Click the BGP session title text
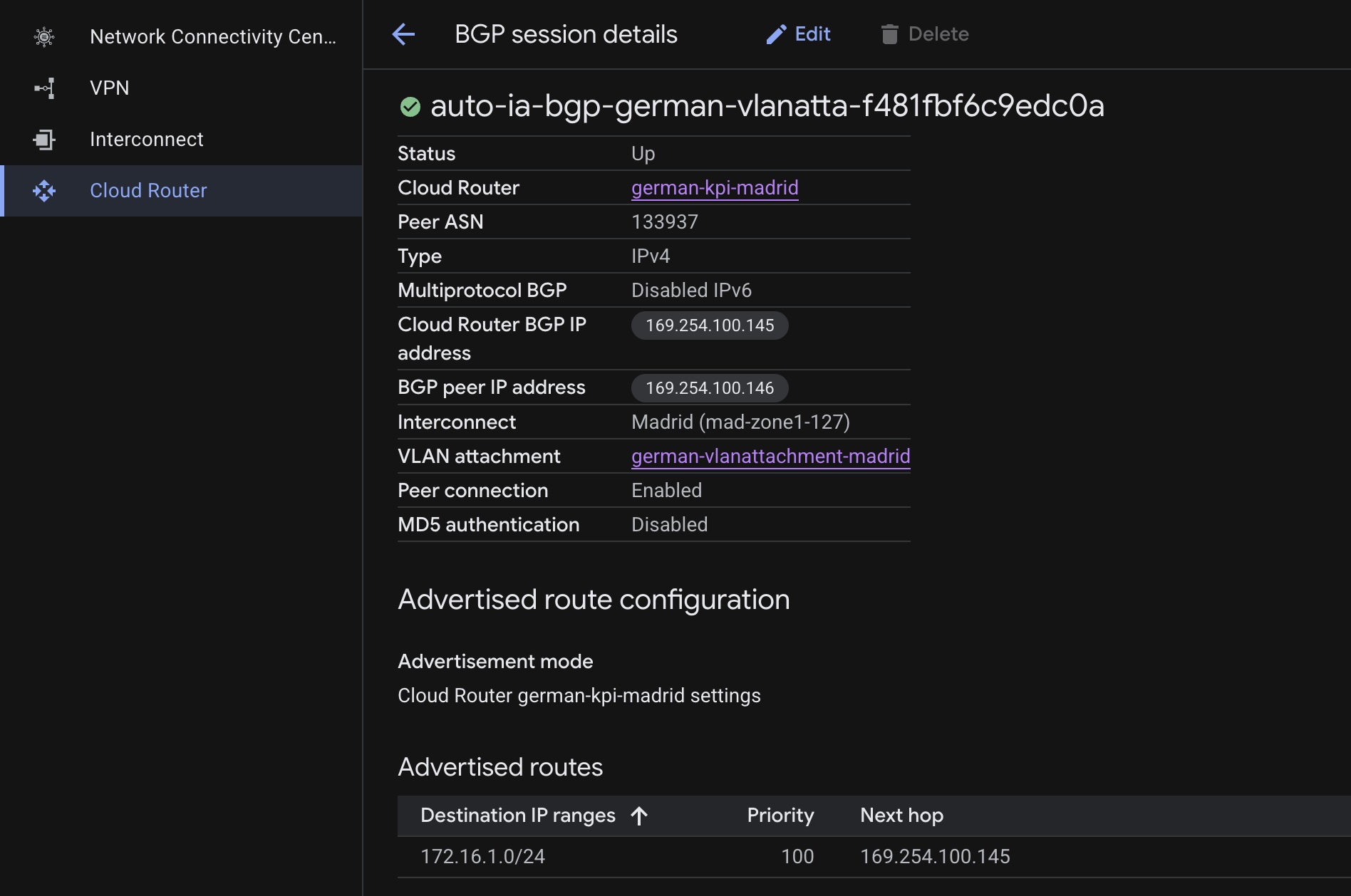1351x896 pixels. pyautogui.click(x=565, y=33)
